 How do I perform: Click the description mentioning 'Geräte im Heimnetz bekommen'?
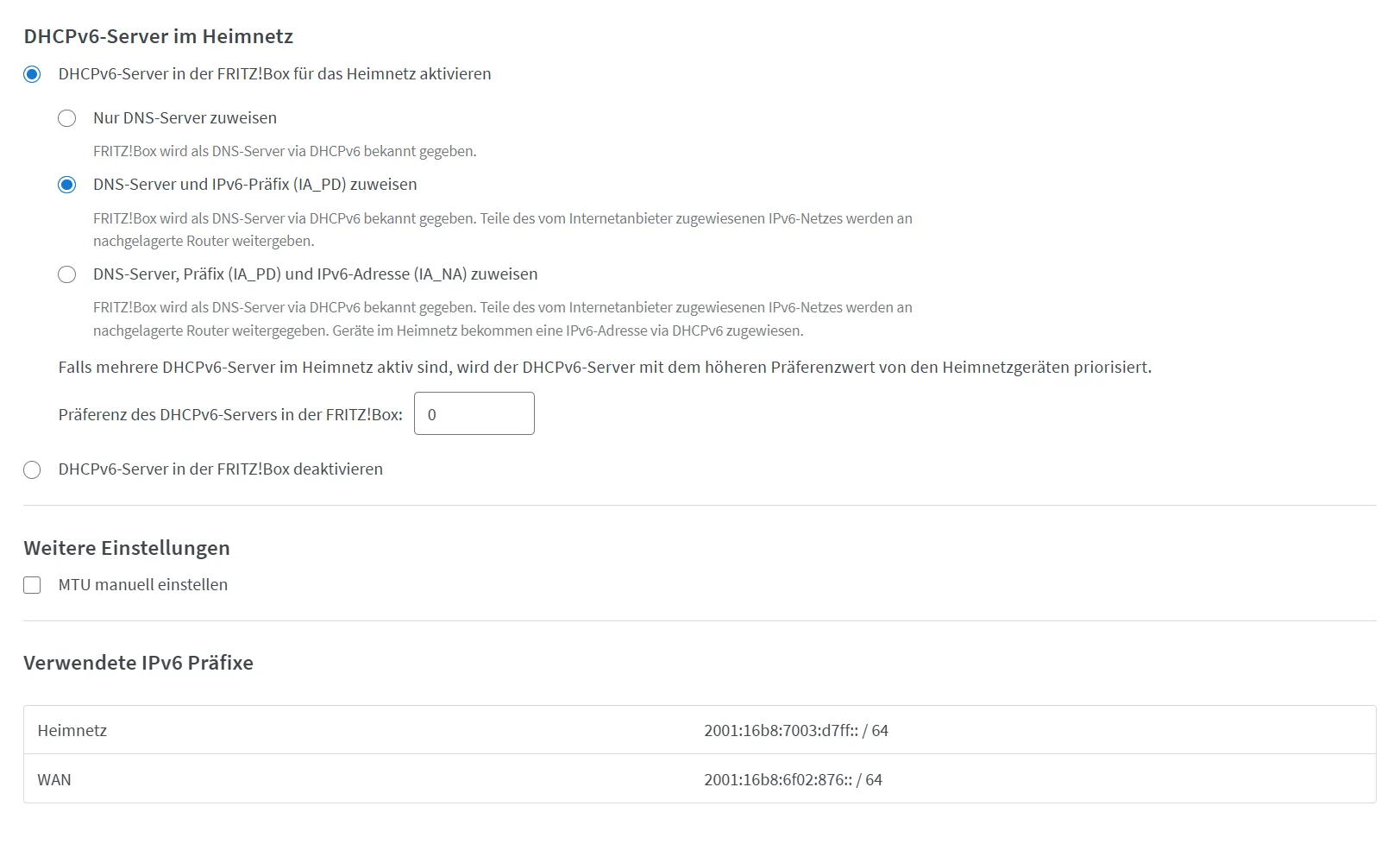tap(503, 319)
